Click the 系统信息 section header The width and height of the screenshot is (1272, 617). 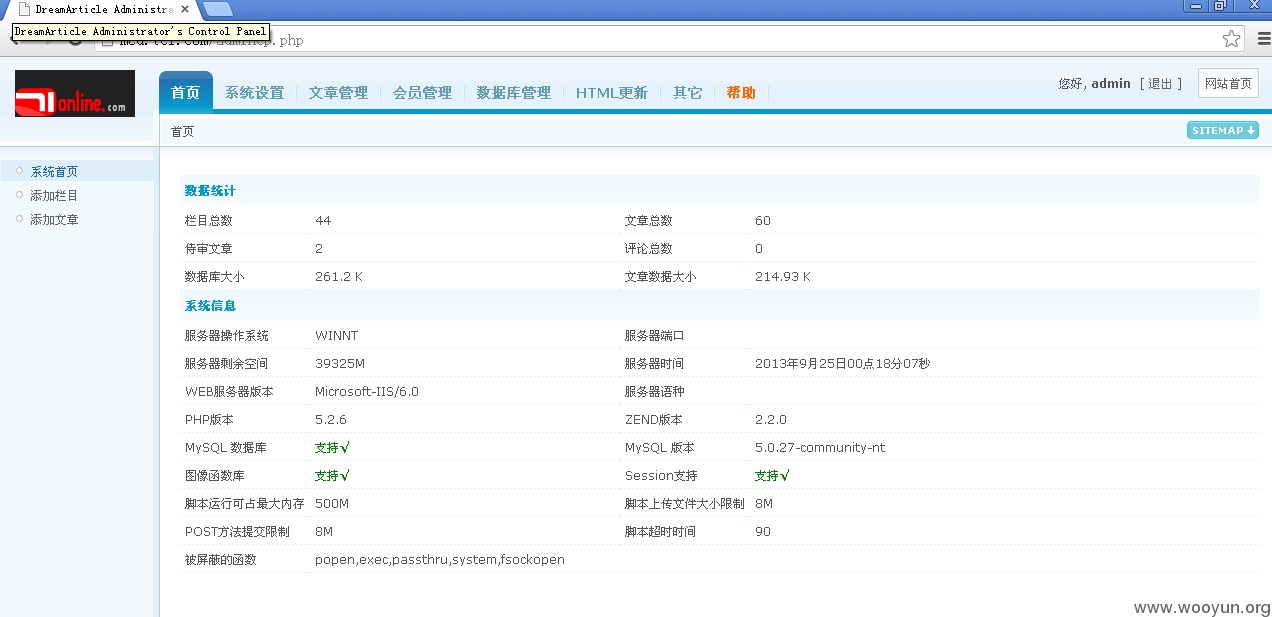click(210, 305)
